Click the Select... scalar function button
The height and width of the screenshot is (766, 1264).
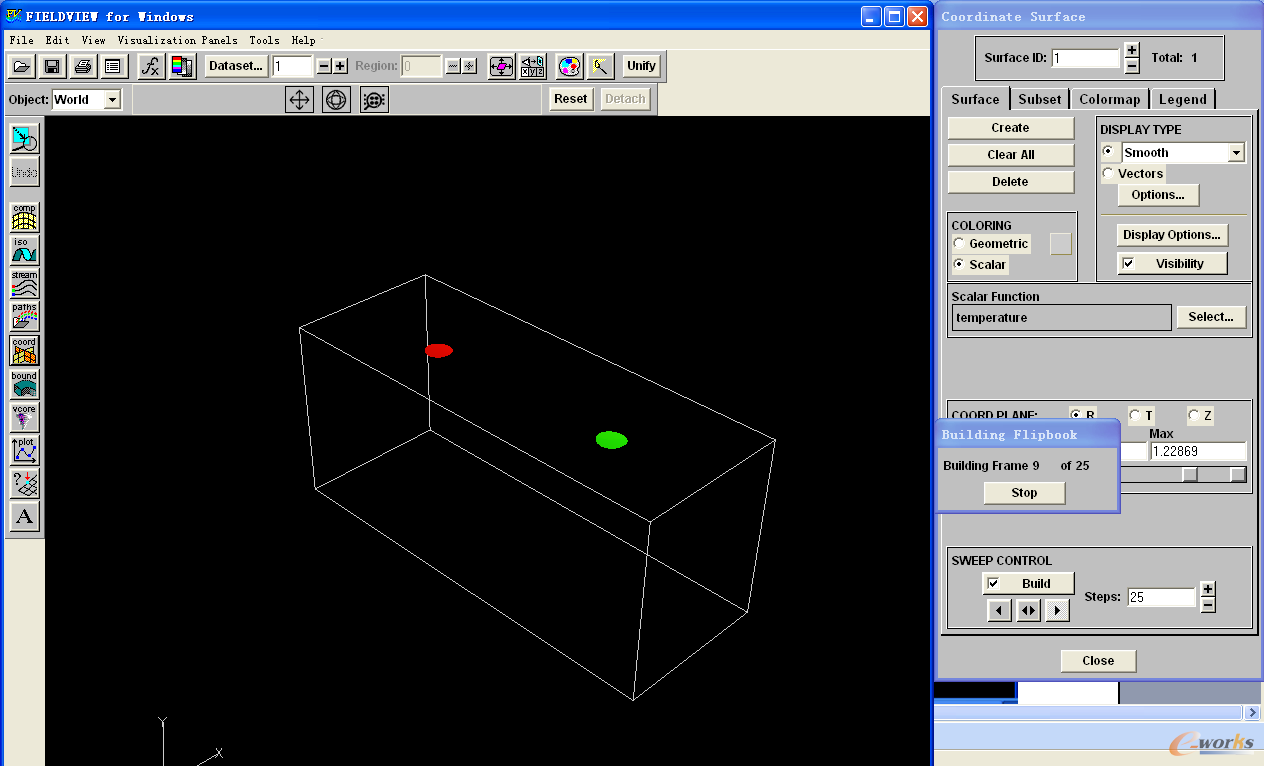(1211, 317)
